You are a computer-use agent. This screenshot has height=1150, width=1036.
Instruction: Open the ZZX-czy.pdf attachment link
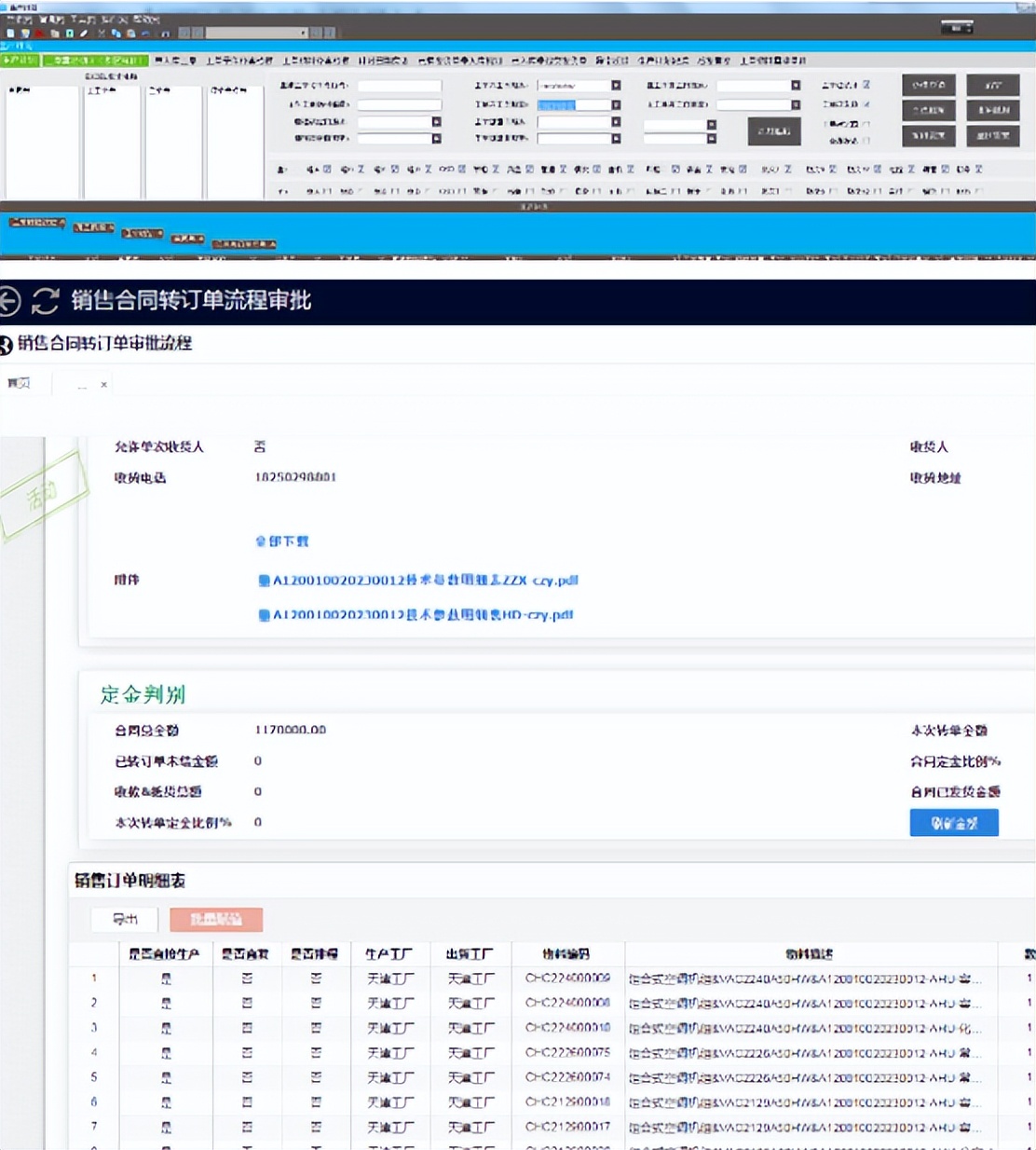425,581
